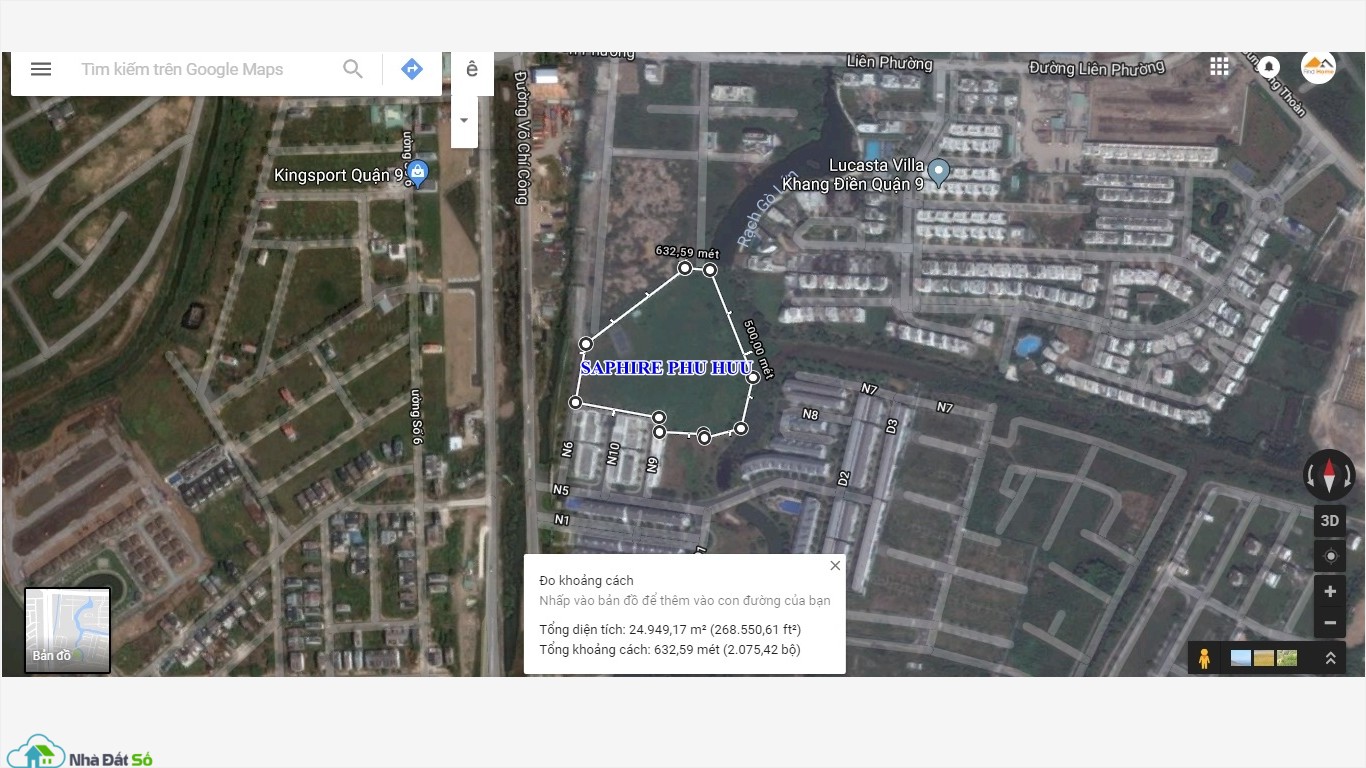
Task: Select the measurement point beside 'PHU HUU' text end
Action: (753, 377)
